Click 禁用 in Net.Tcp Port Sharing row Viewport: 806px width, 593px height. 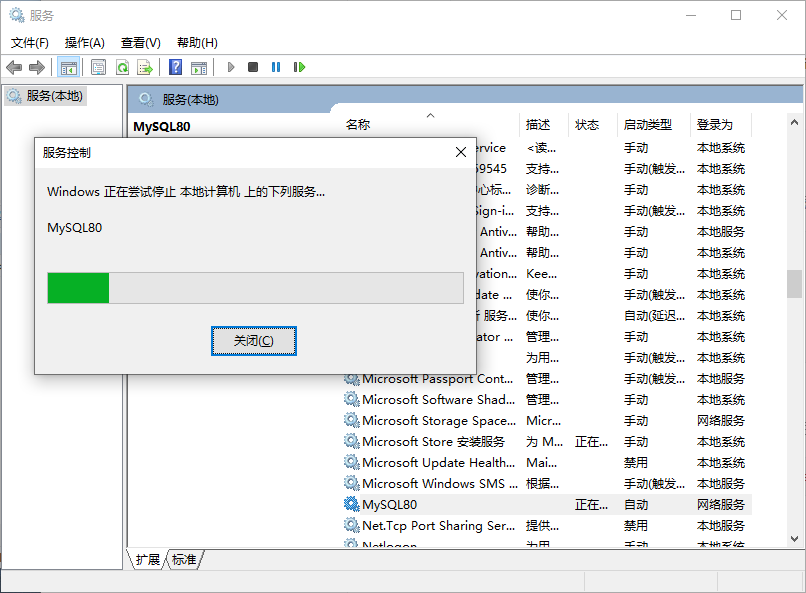[x=636, y=526]
